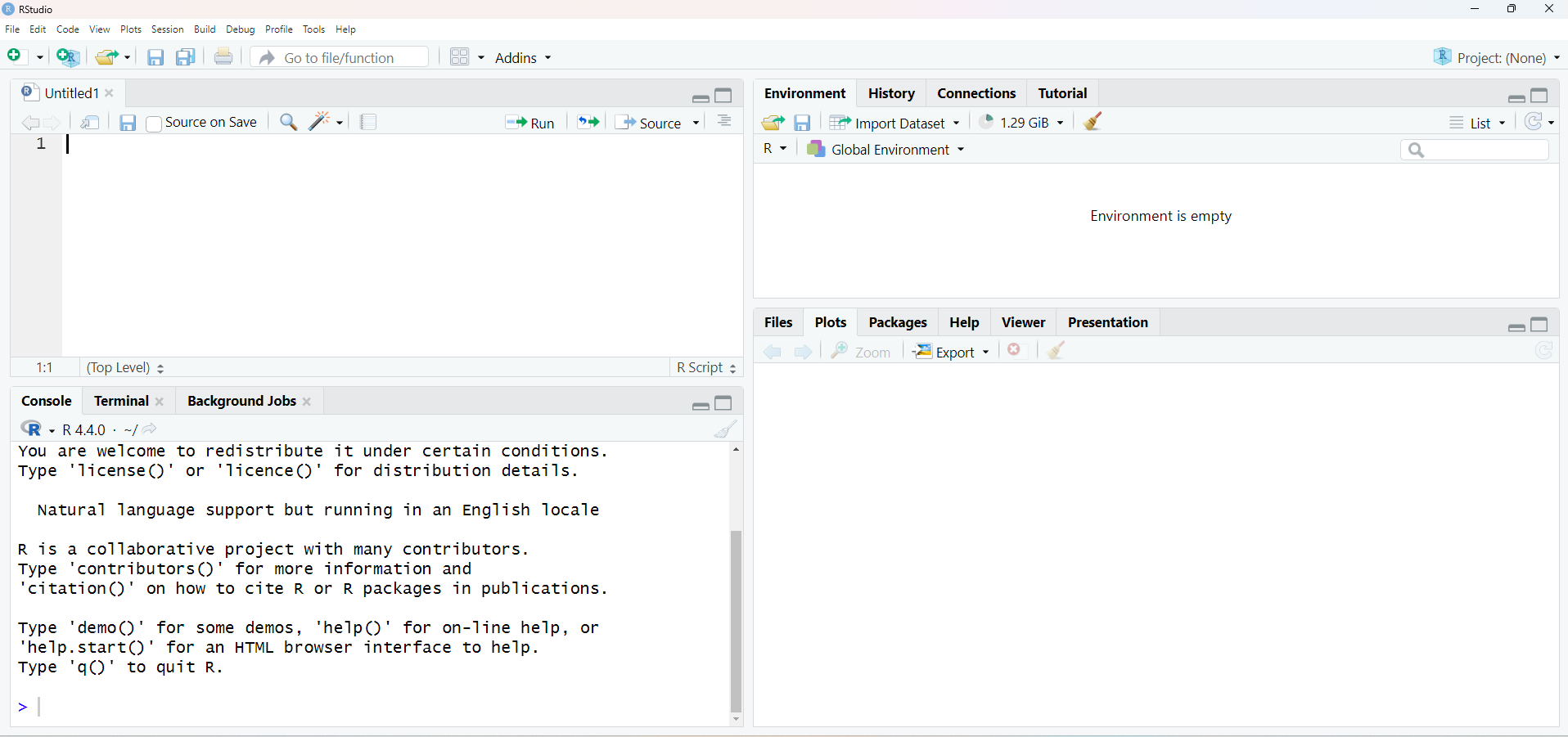The height and width of the screenshot is (737, 1568).
Task: Click the compile report notebook icon
Action: coord(368,122)
